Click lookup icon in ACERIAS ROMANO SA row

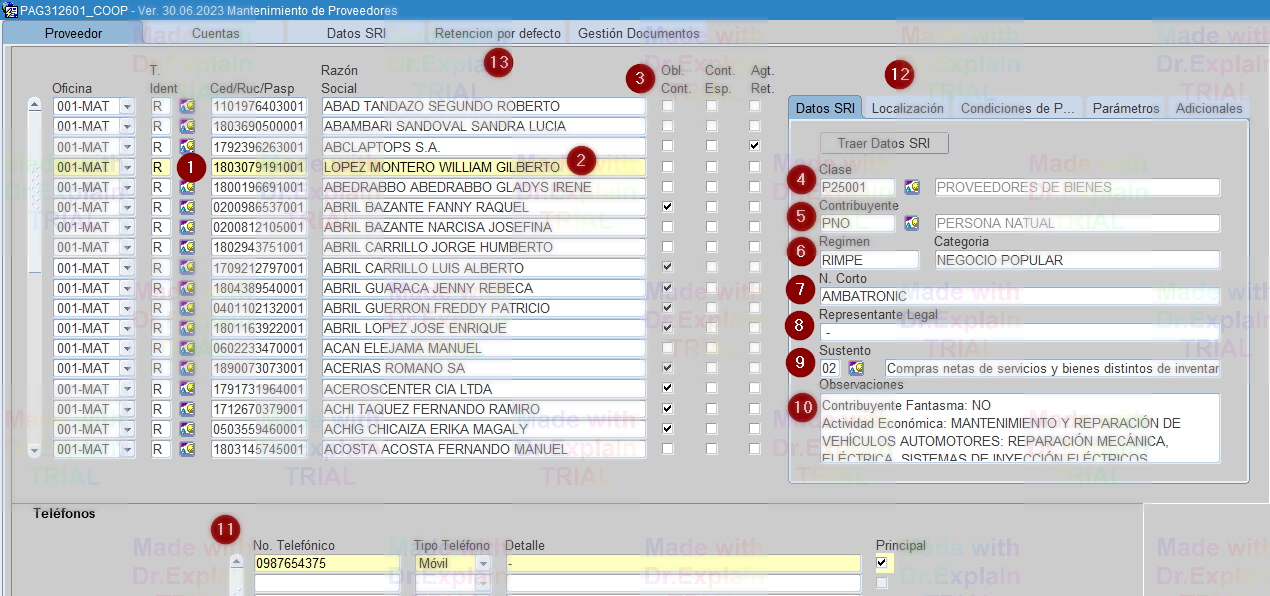[x=187, y=369]
